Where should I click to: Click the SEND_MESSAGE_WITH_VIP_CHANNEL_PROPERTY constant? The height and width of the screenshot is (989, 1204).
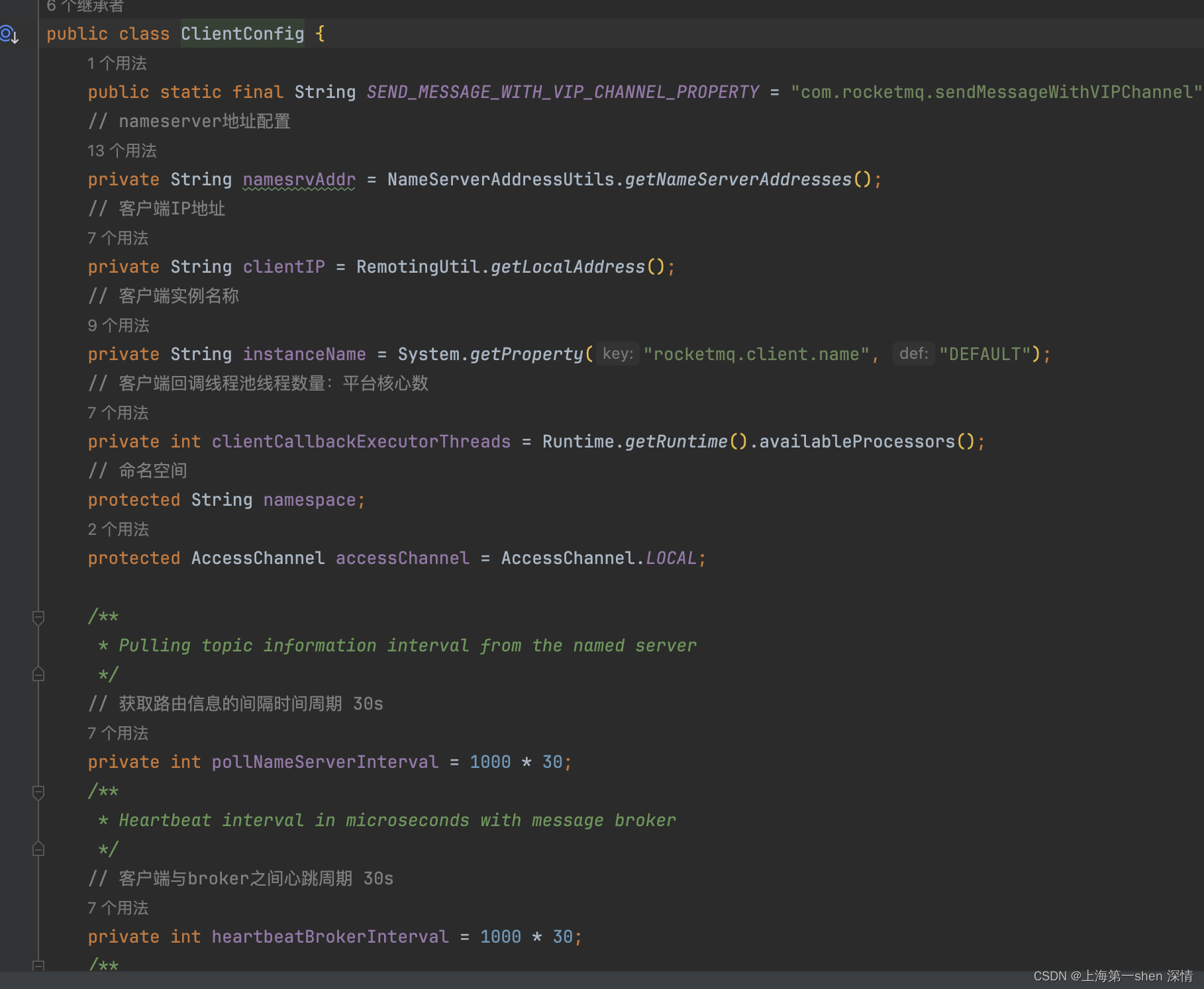(563, 92)
